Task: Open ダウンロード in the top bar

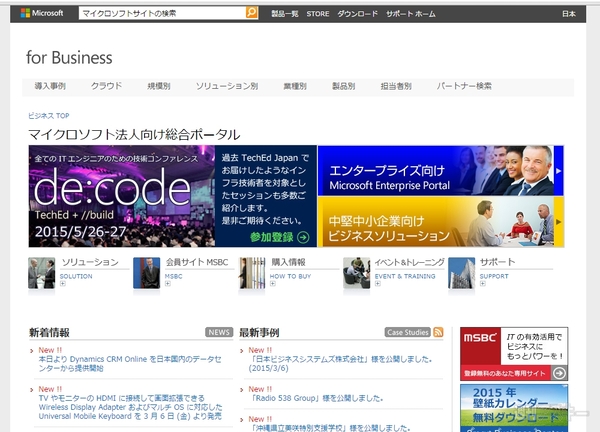Action: (357, 14)
